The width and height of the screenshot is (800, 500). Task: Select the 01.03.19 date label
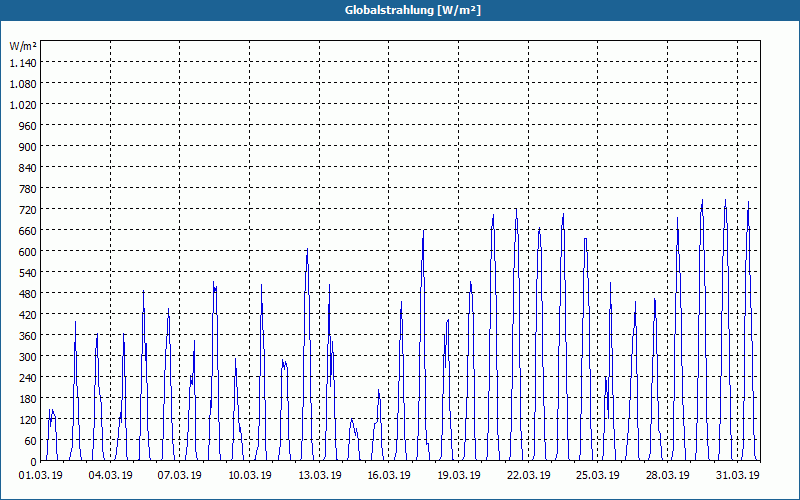[x=41, y=476]
